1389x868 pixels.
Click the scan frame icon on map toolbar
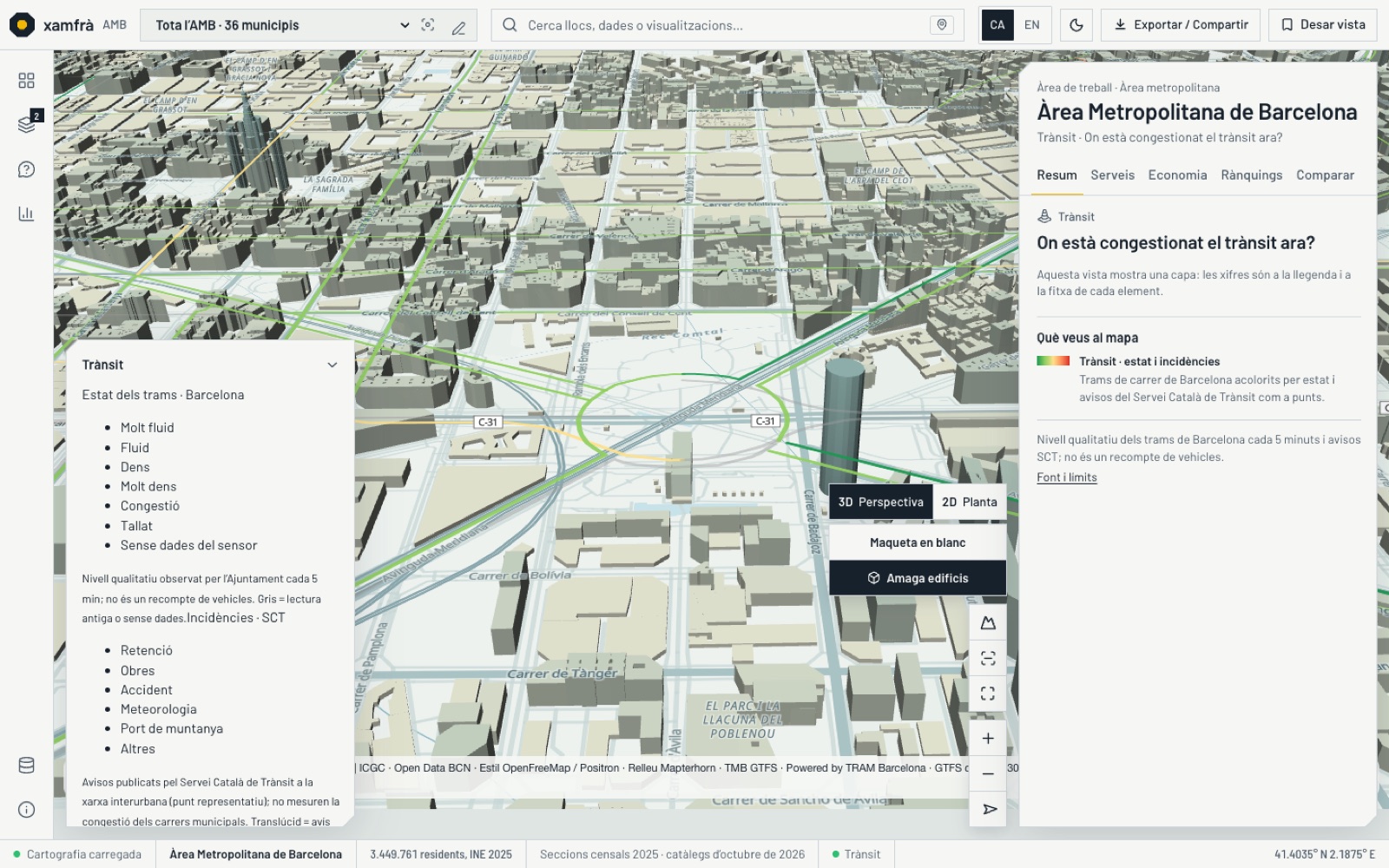pos(988,658)
